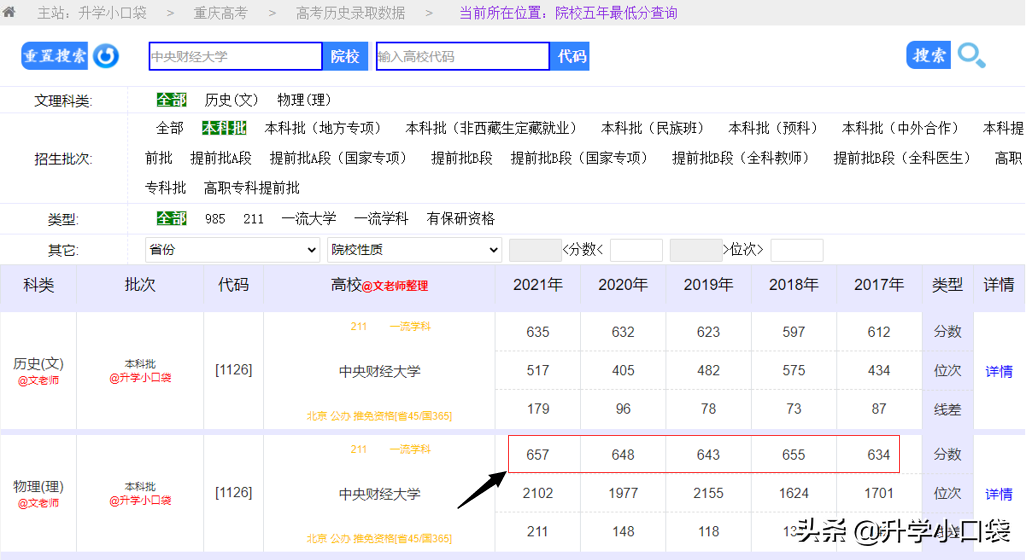Open 详情 link for 物理(理) row

click(x=999, y=495)
